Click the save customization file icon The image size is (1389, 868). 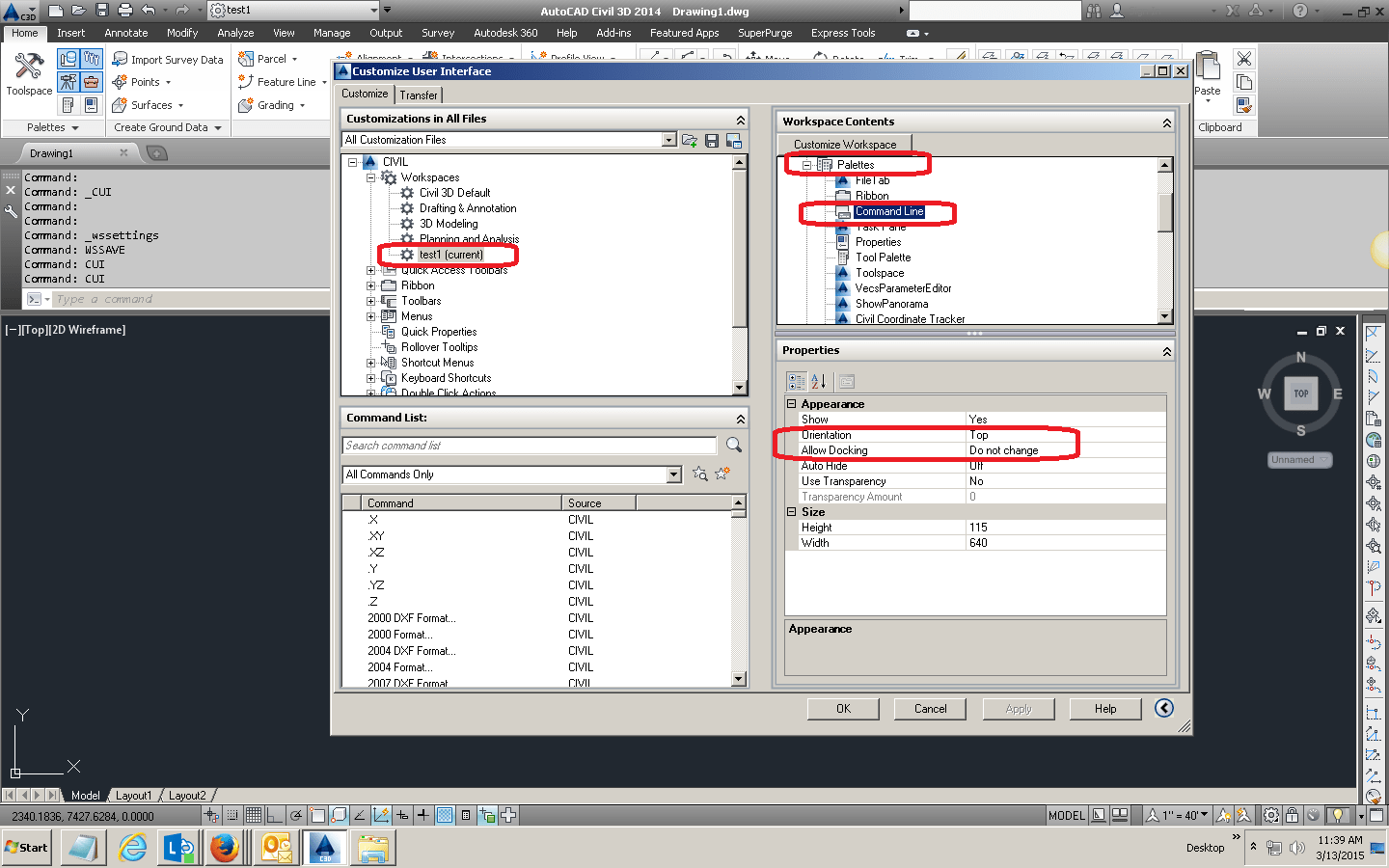click(x=712, y=141)
